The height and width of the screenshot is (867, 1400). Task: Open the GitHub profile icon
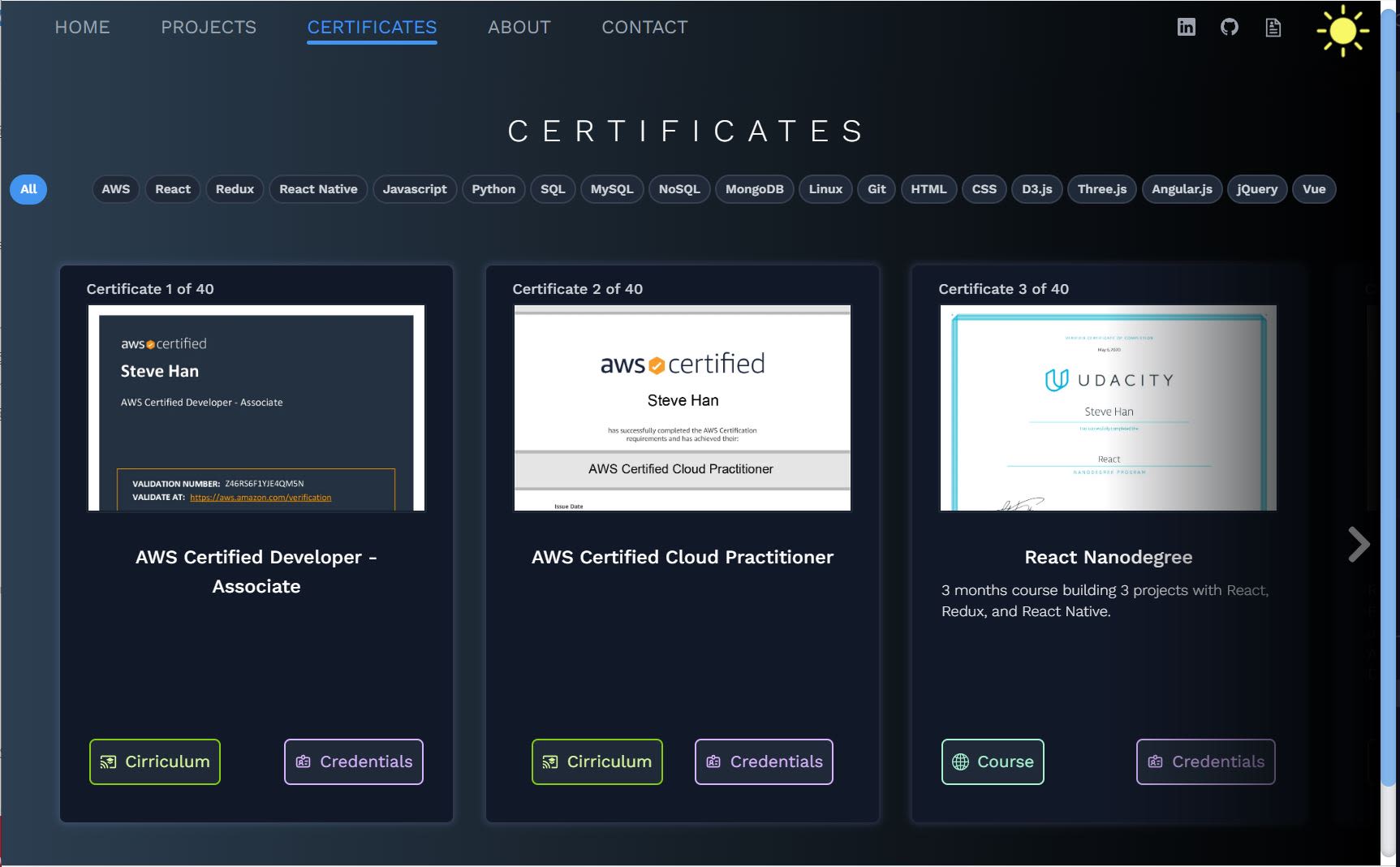click(x=1230, y=28)
